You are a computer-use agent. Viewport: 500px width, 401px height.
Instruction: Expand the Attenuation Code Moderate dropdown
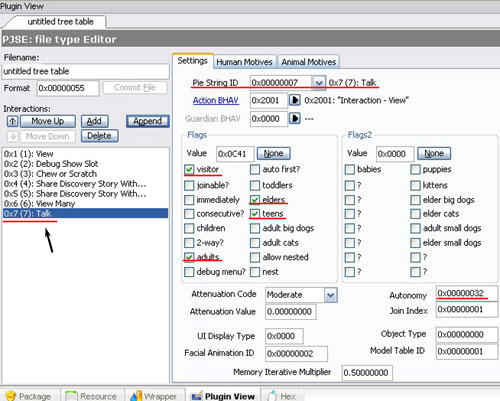point(330,295)
